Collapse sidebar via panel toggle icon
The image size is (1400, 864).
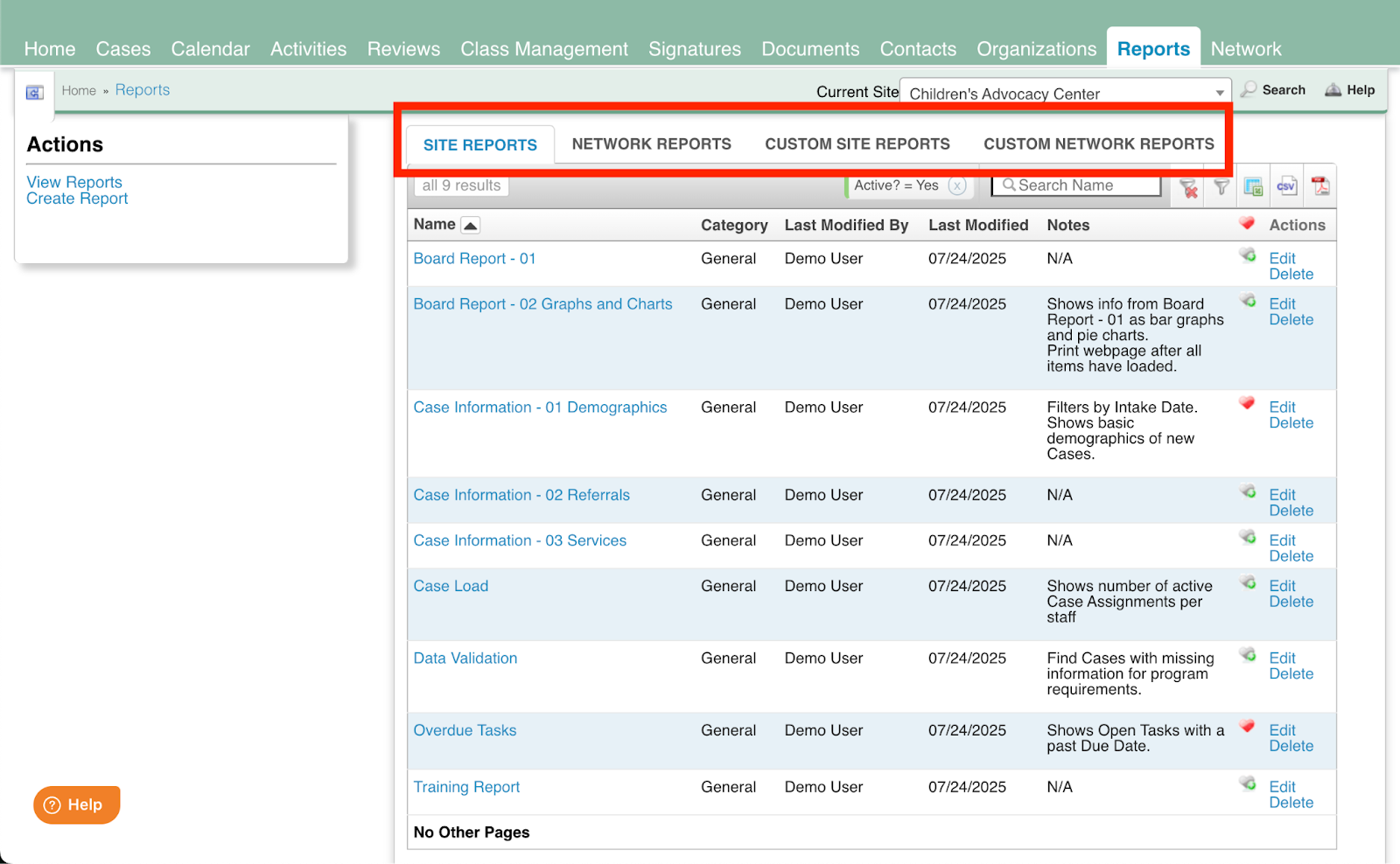click(35, 92)
